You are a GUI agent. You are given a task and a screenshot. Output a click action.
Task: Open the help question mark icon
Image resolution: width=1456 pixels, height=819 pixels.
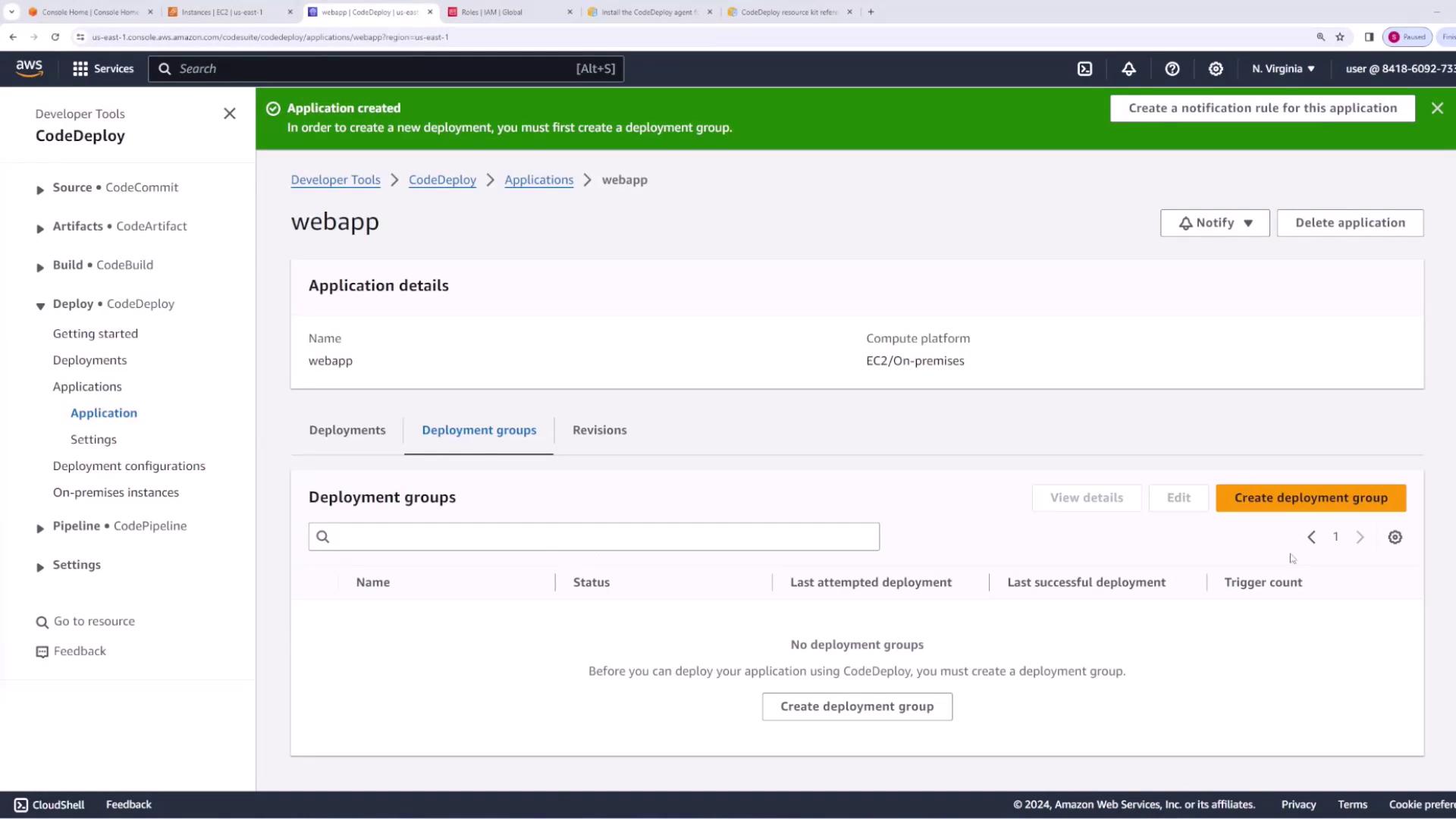coord(1172,69)
